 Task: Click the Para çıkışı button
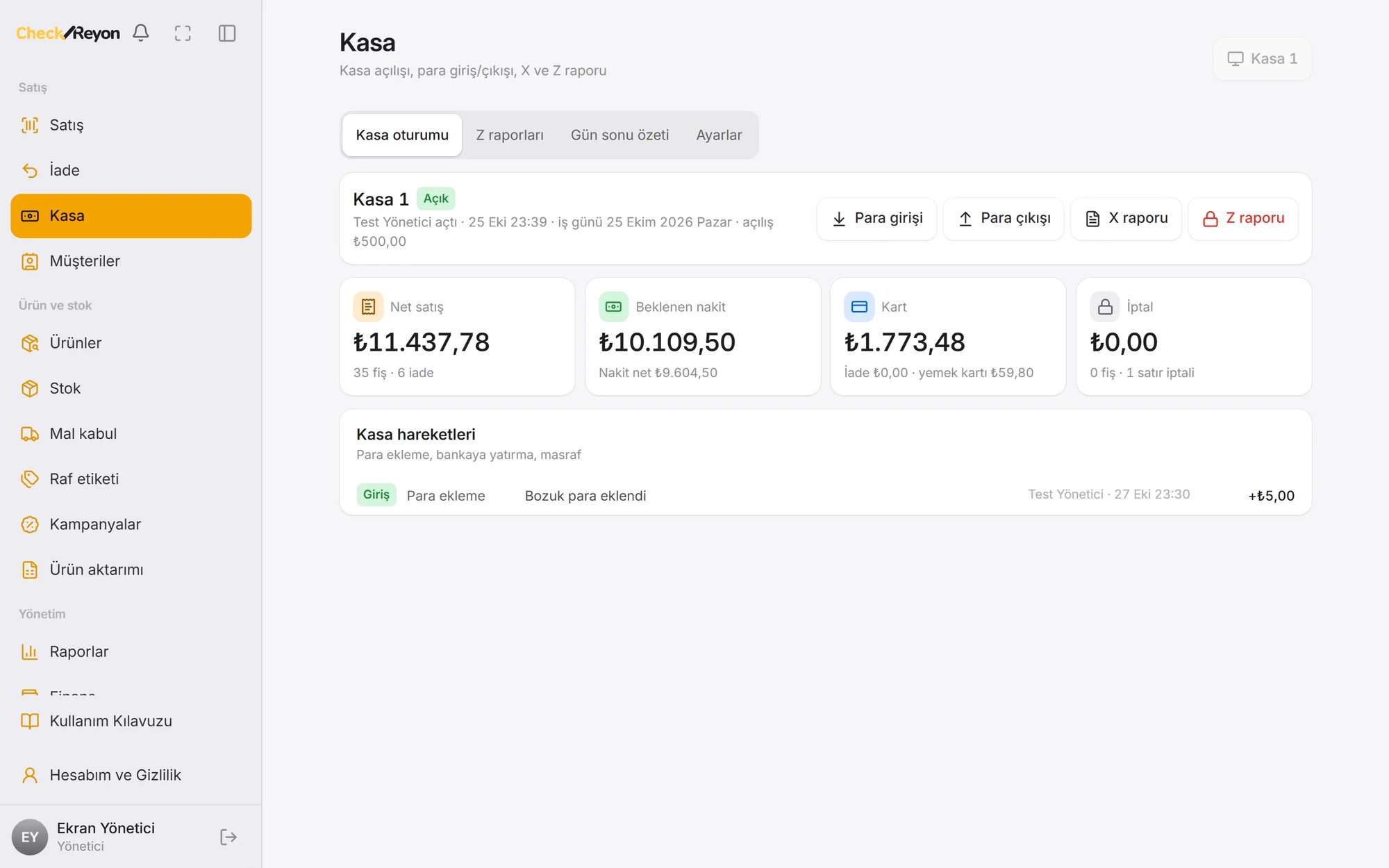tap(1004, 218)
